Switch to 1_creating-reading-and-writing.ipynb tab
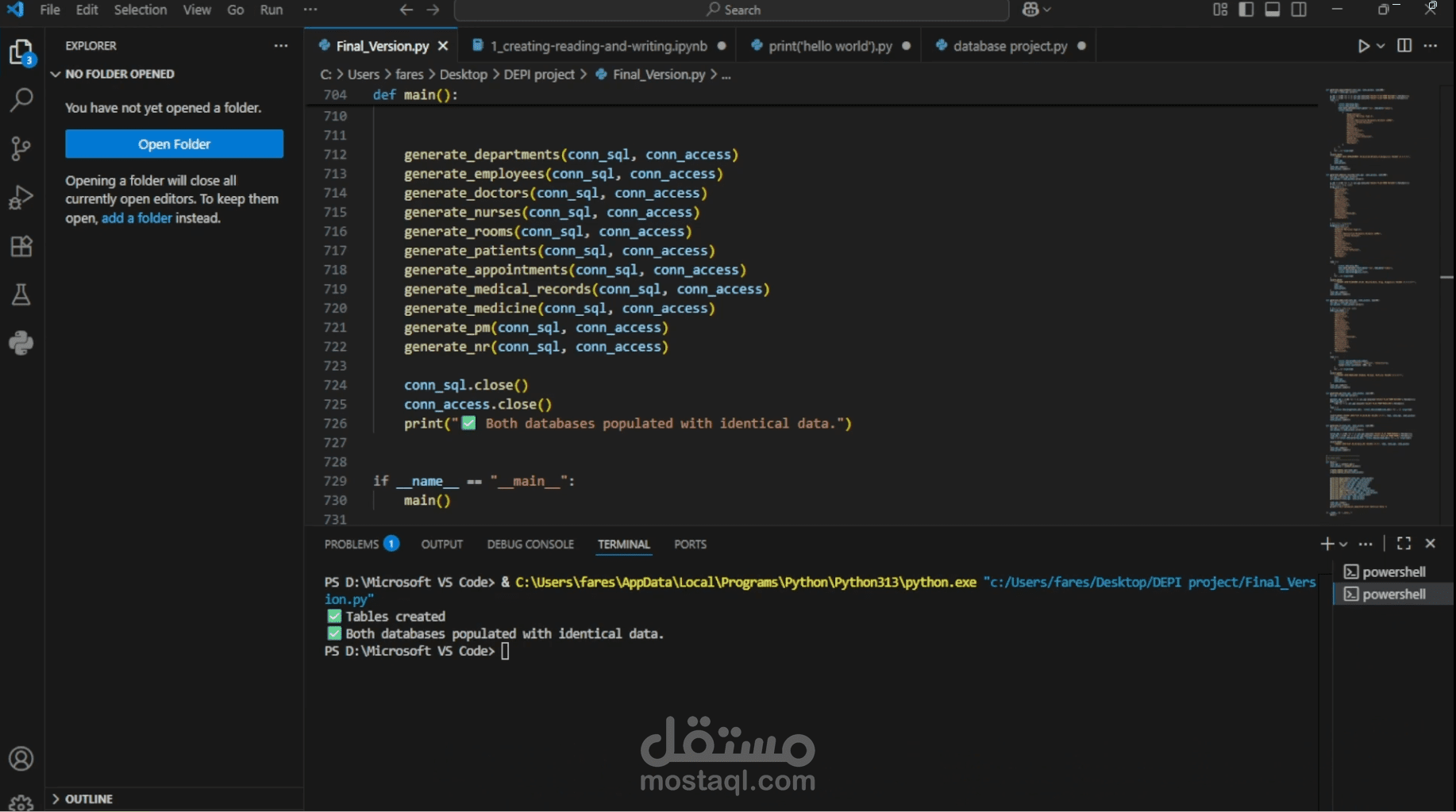 [599, 46]
